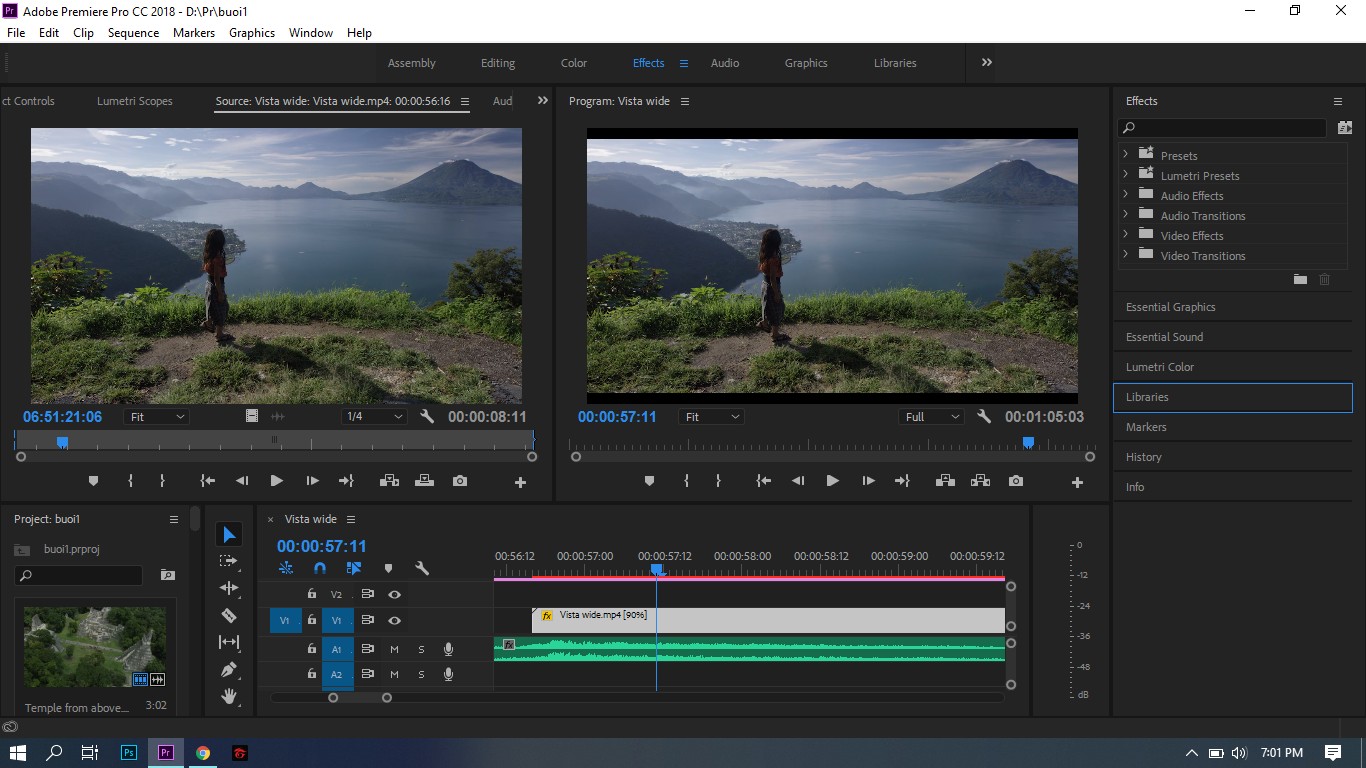Click the Ripple Edit tool
Screen dimensions: 1366x768
(x=229, y=588)
